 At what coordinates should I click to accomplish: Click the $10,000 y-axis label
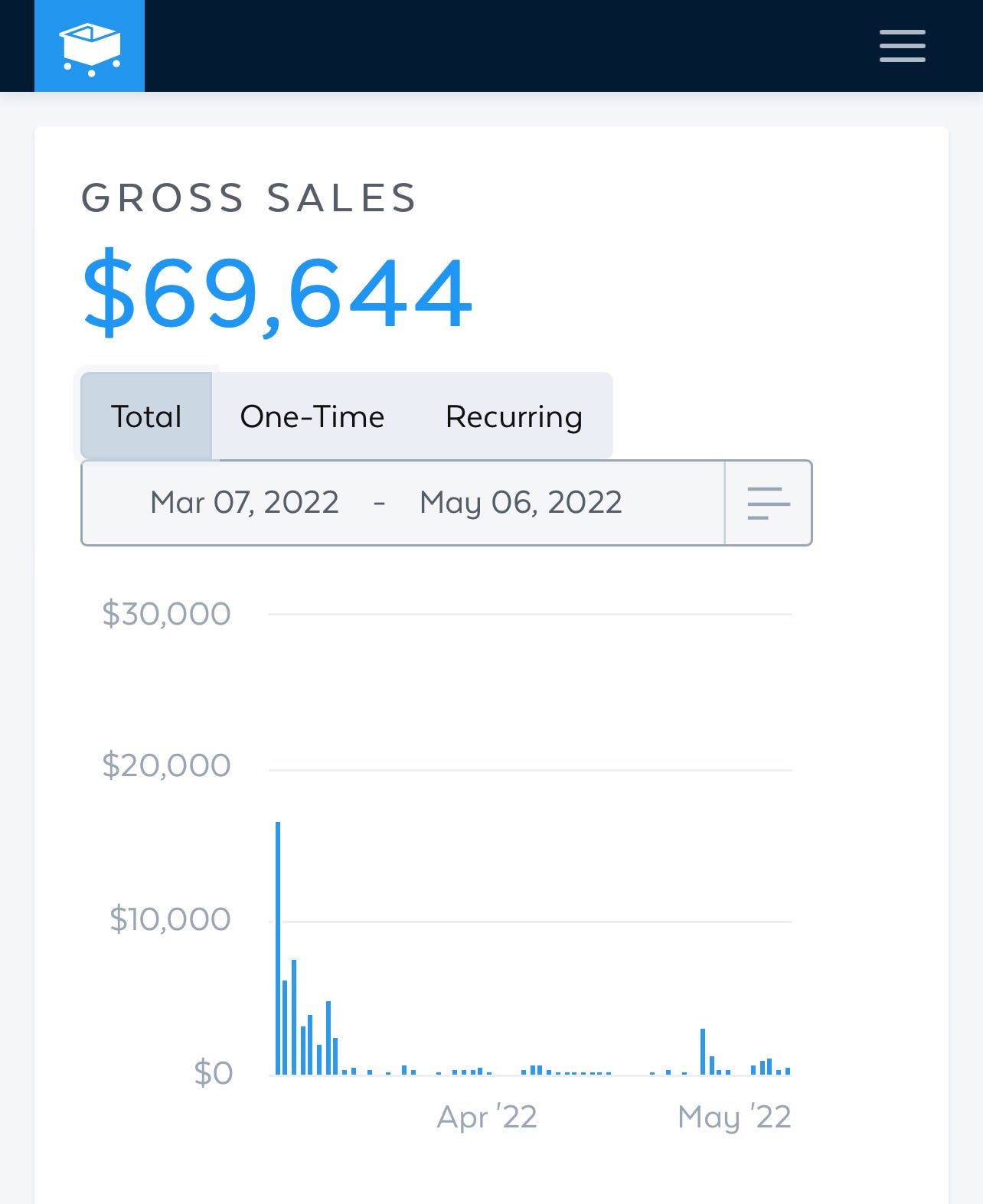[170, 919]
